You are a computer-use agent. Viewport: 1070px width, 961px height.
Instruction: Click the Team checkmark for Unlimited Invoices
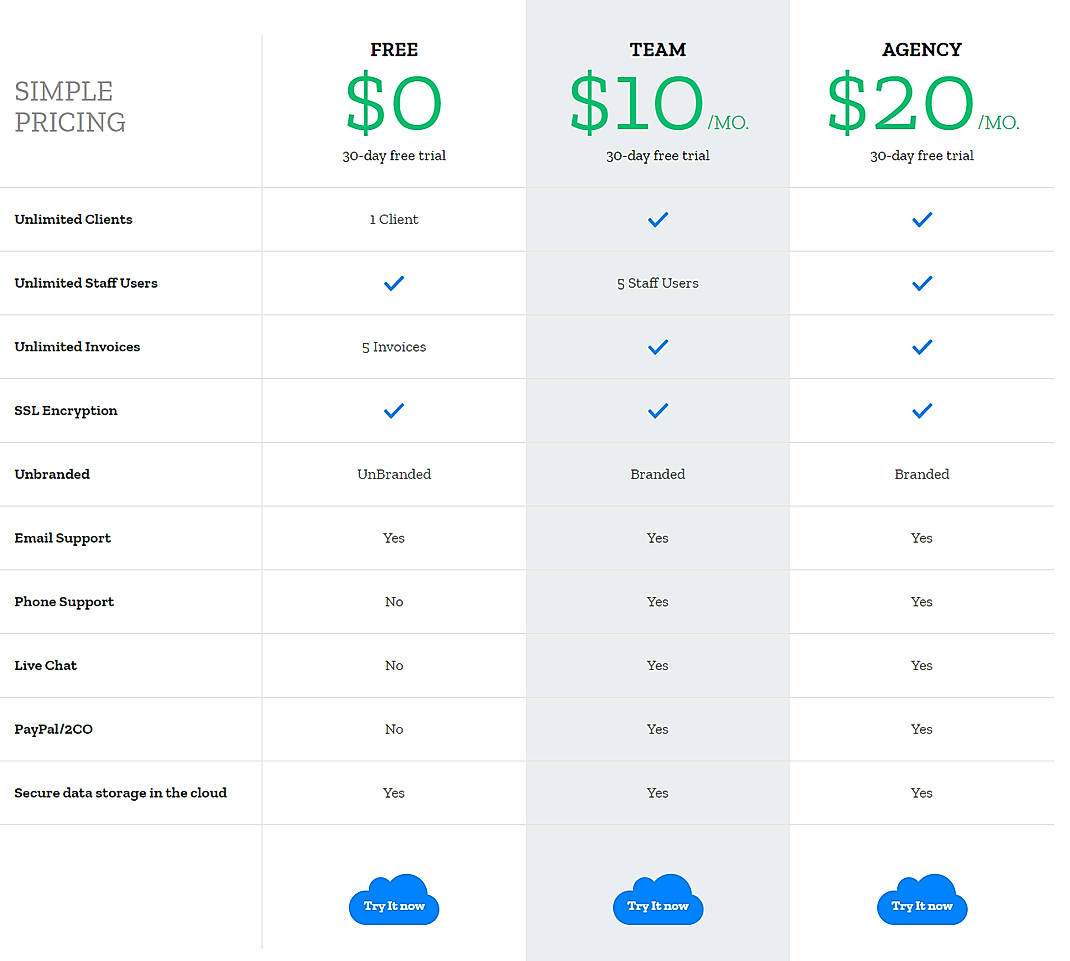point(658,347)
